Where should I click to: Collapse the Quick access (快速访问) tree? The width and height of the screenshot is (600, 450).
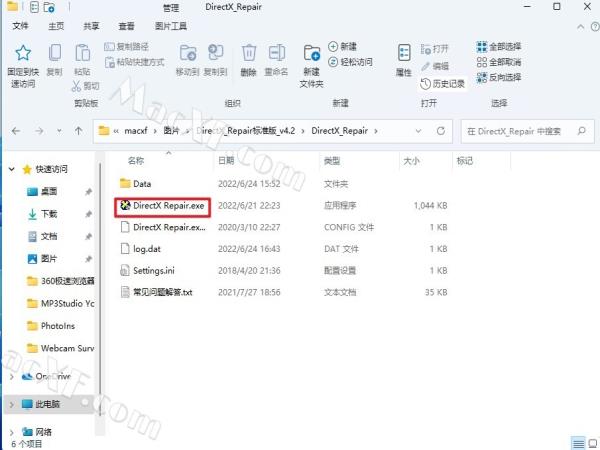pos(12,169)
